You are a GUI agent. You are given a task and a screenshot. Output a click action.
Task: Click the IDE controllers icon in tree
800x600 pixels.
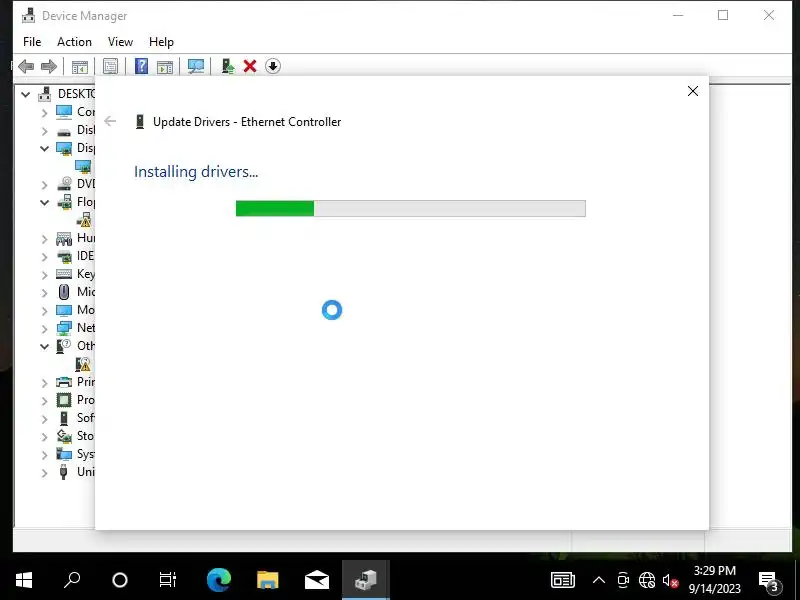click(64, 256)
